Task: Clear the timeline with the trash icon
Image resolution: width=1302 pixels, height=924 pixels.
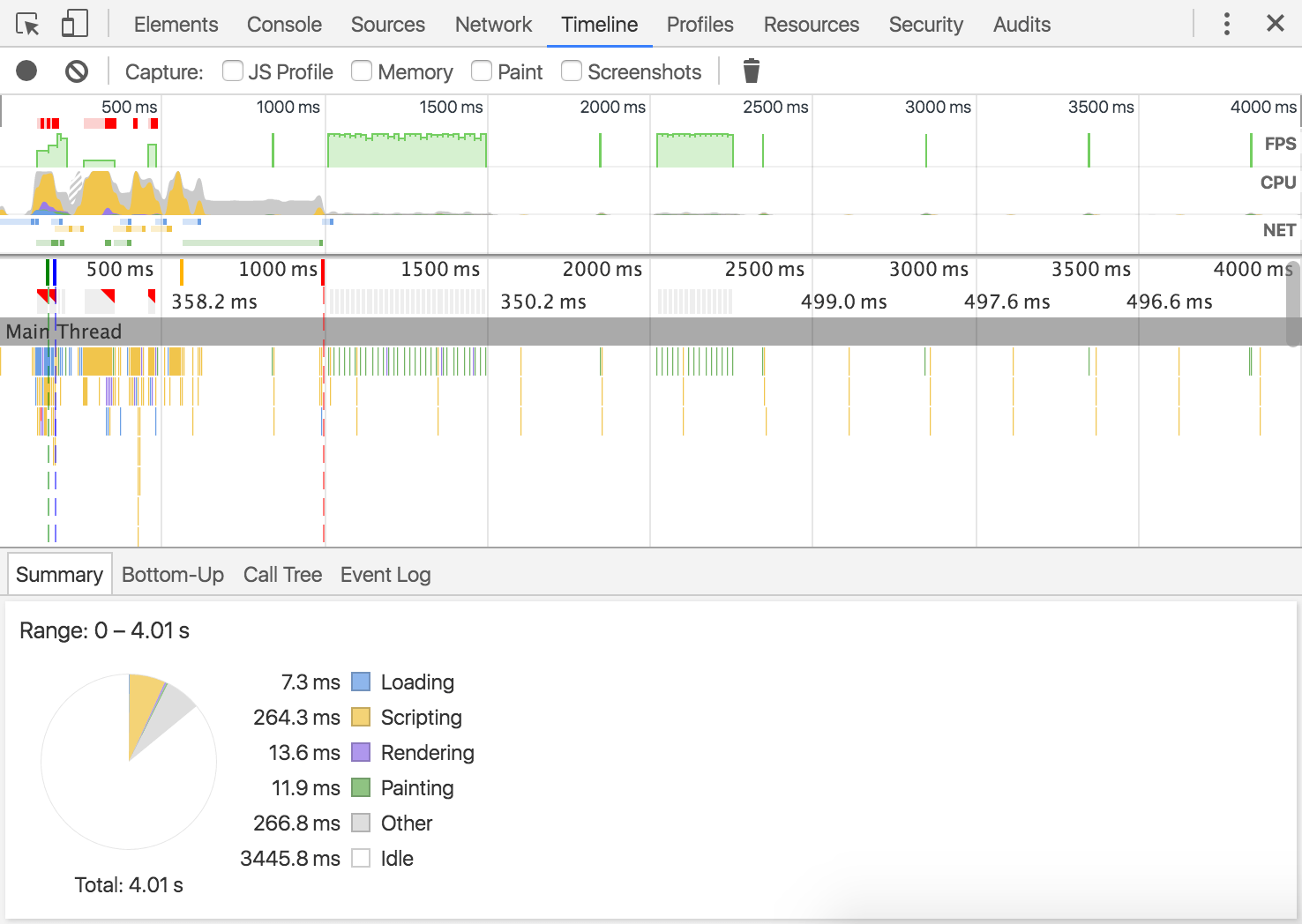Action: [x=751, y=71]
